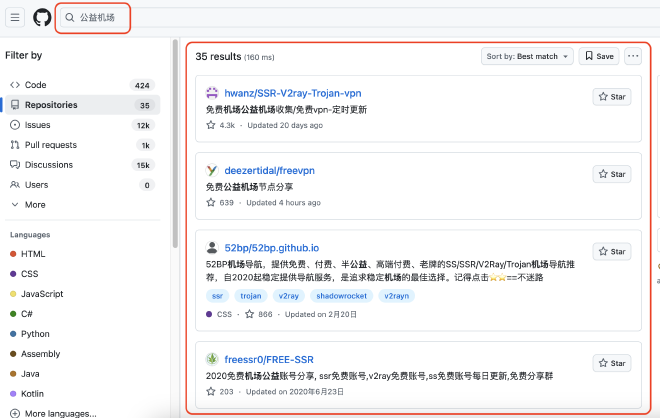Open 52bp/52bp.github.io repository
Viewport: 660px width, 418px height.
(x=271, y=248)
